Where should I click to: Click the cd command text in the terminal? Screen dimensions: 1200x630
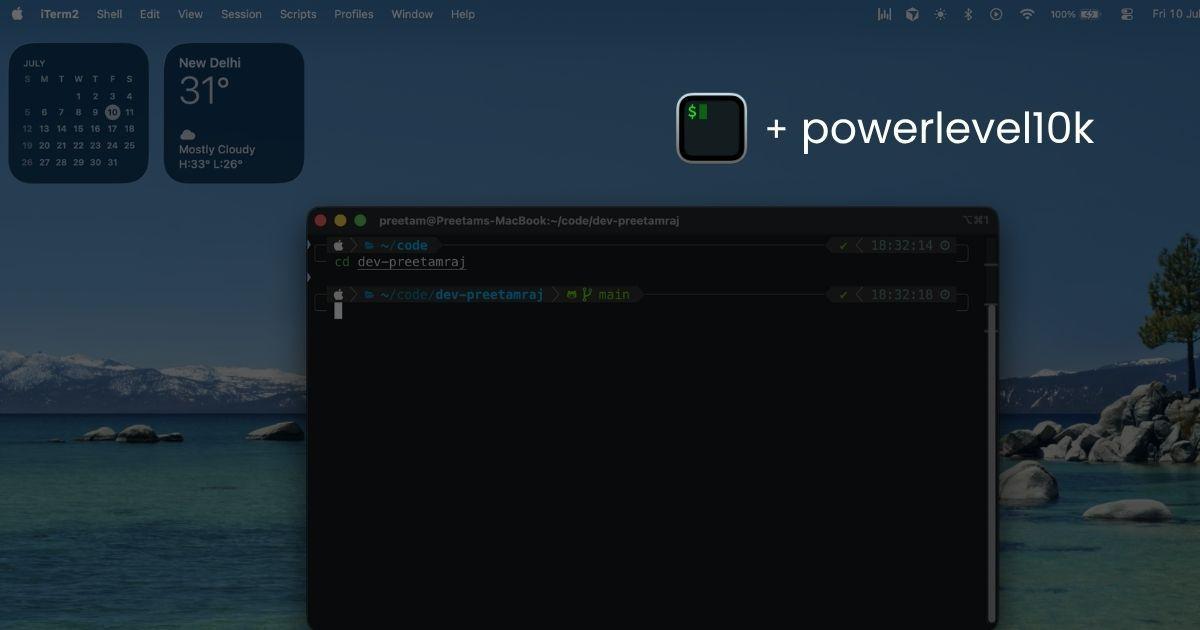[342, 262]
